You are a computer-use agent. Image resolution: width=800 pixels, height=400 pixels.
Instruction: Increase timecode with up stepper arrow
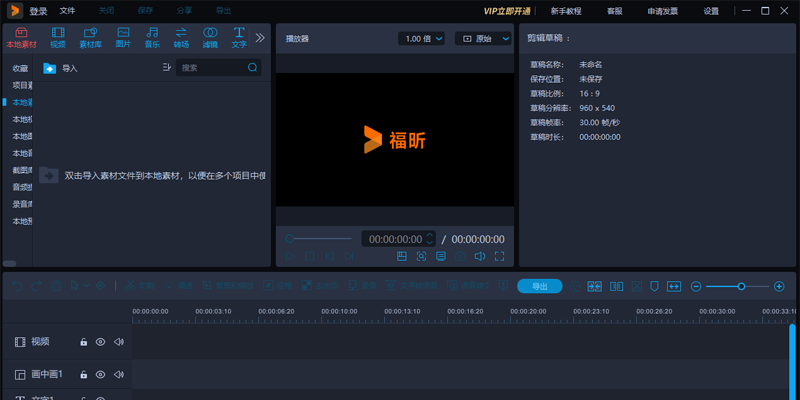coord(430,236)
